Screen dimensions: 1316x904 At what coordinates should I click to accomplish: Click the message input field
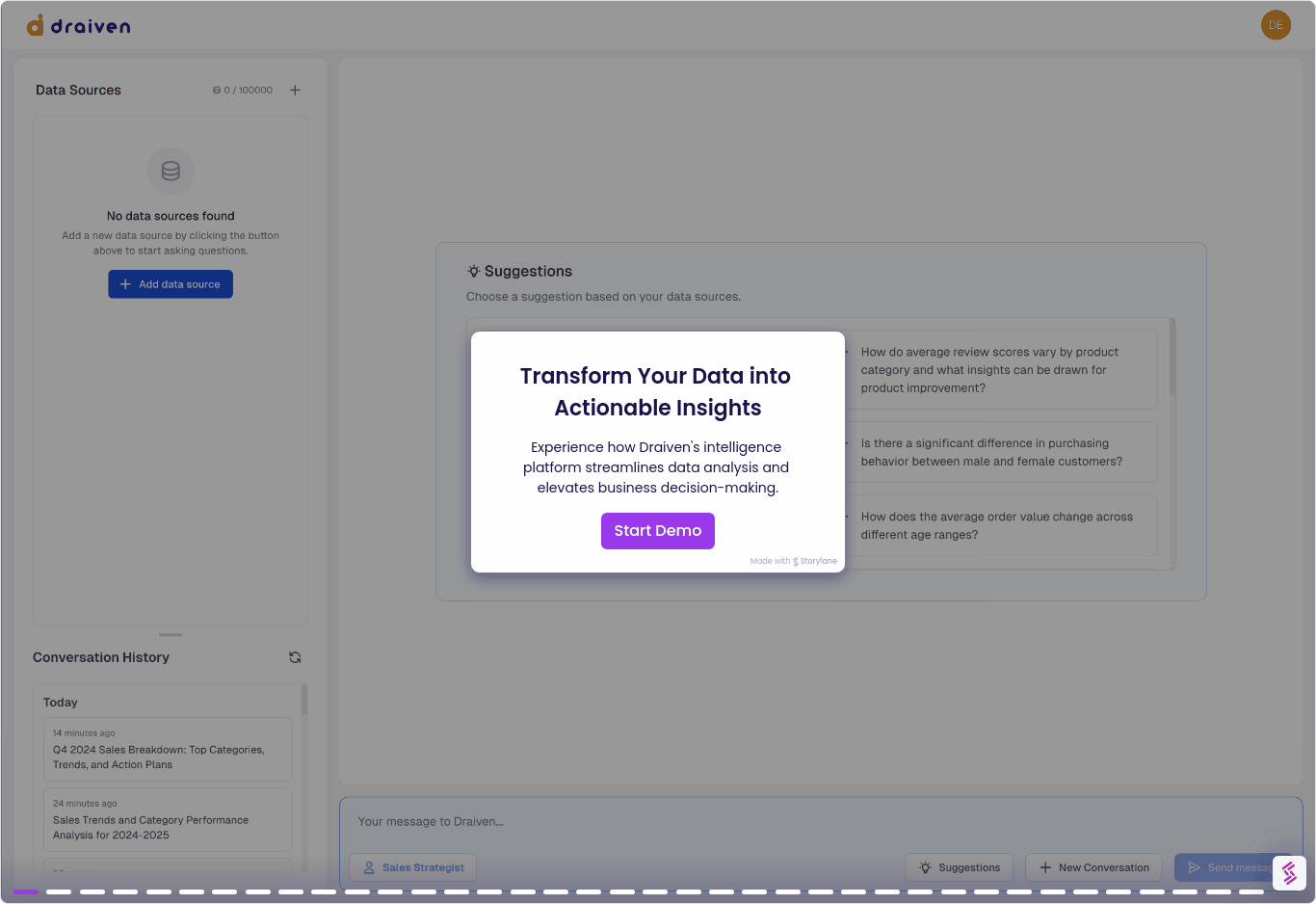(x=819, y=822)
